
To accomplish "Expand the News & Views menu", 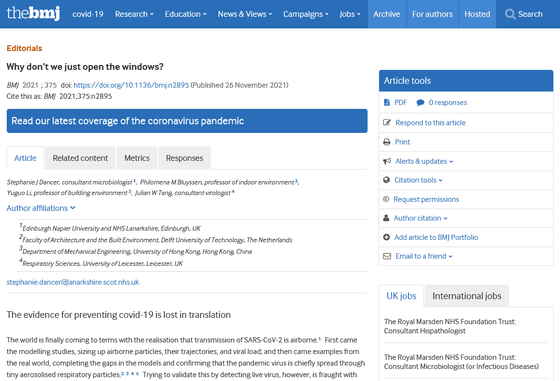I will [245, 14].
